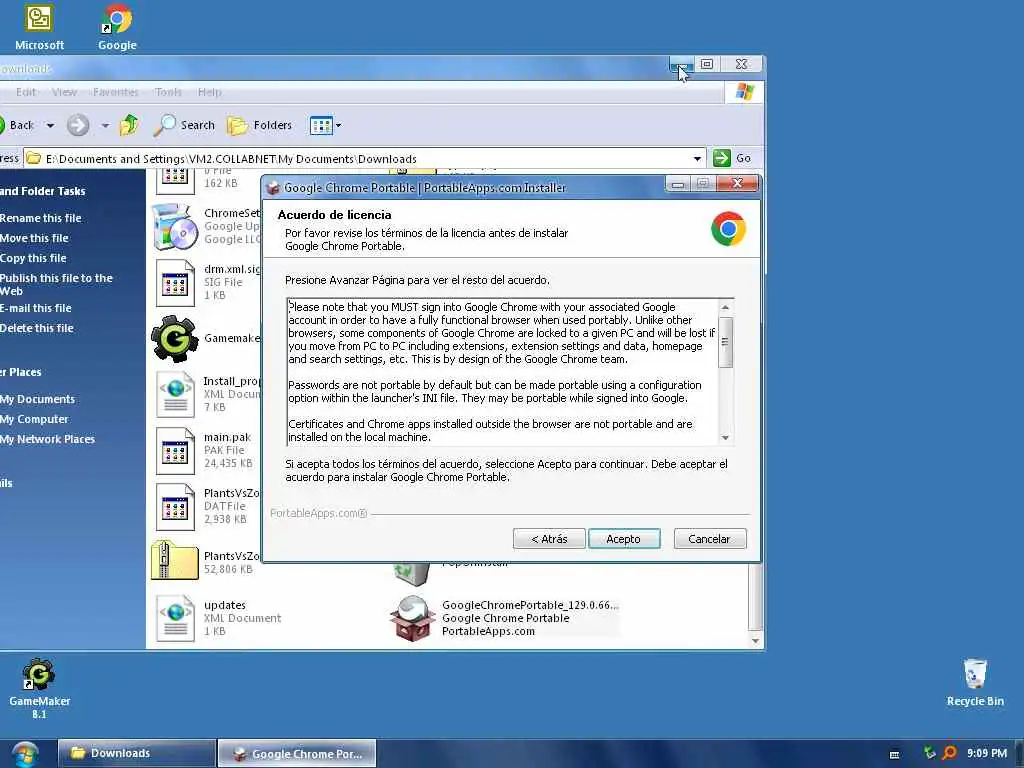Open the Edit menu in Downloads window
The width and height of the screenshot is (1024, 768).
click(x=26, y=92)
